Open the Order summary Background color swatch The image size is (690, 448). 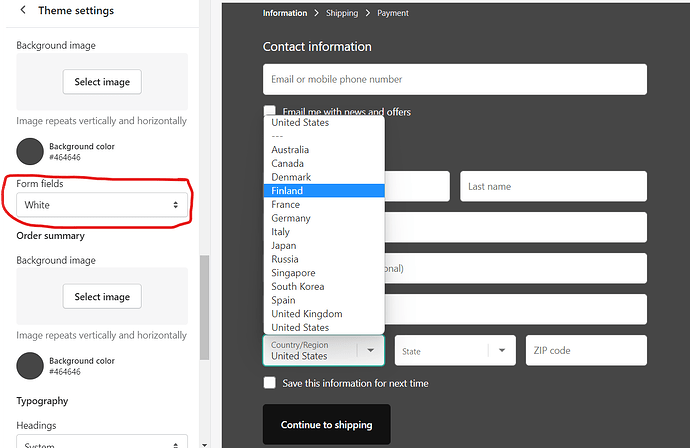coord(30,366)
